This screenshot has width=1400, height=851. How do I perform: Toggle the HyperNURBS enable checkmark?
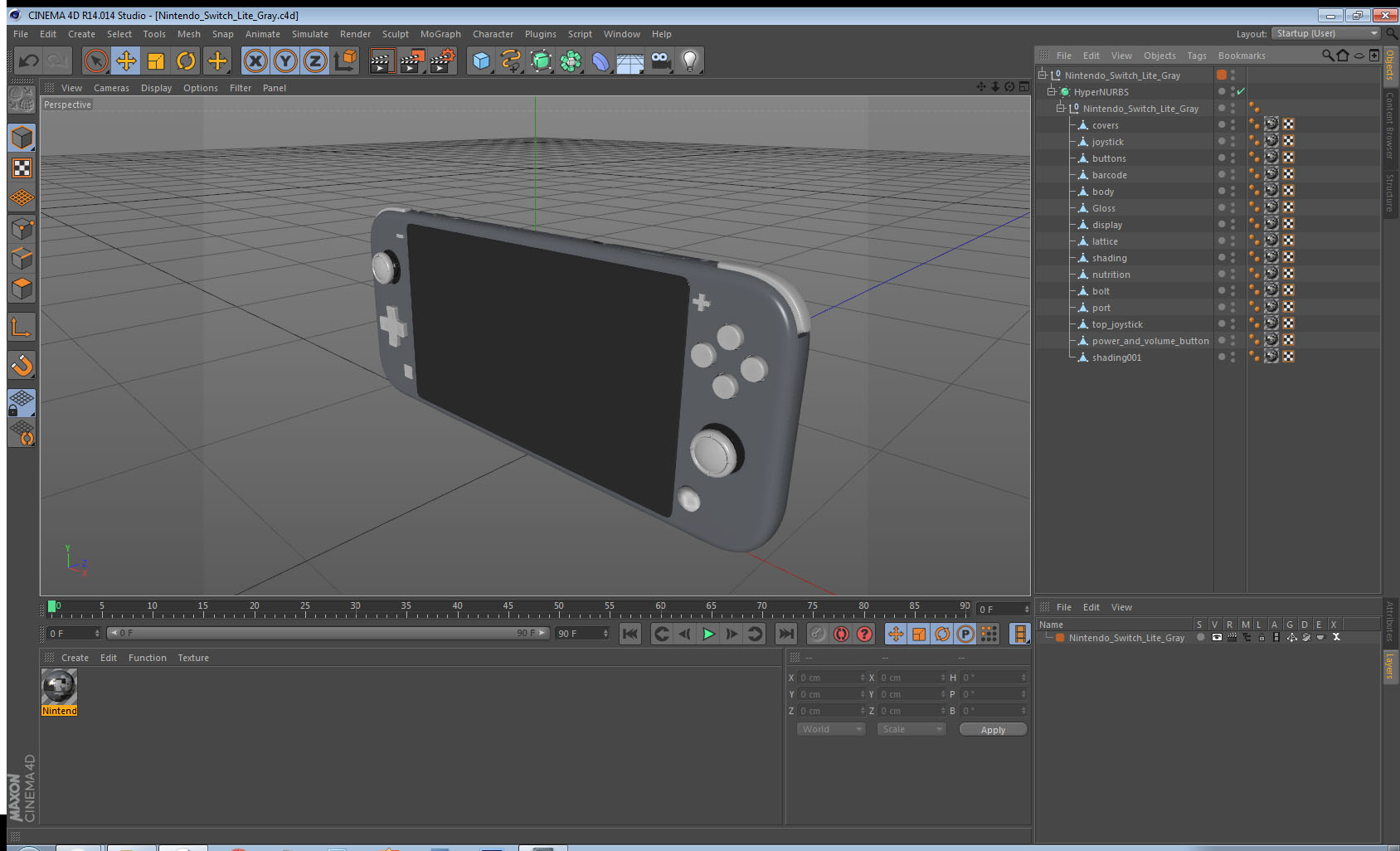coord(1241,91)
